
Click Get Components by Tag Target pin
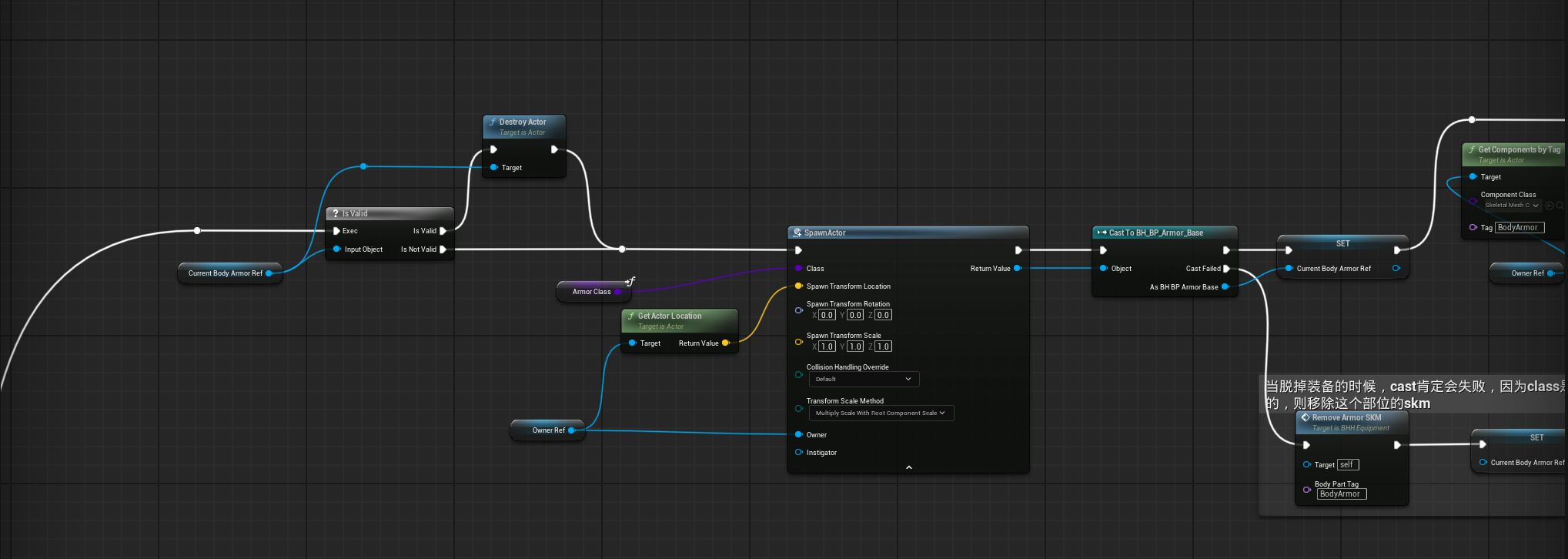click(1473, 176)
